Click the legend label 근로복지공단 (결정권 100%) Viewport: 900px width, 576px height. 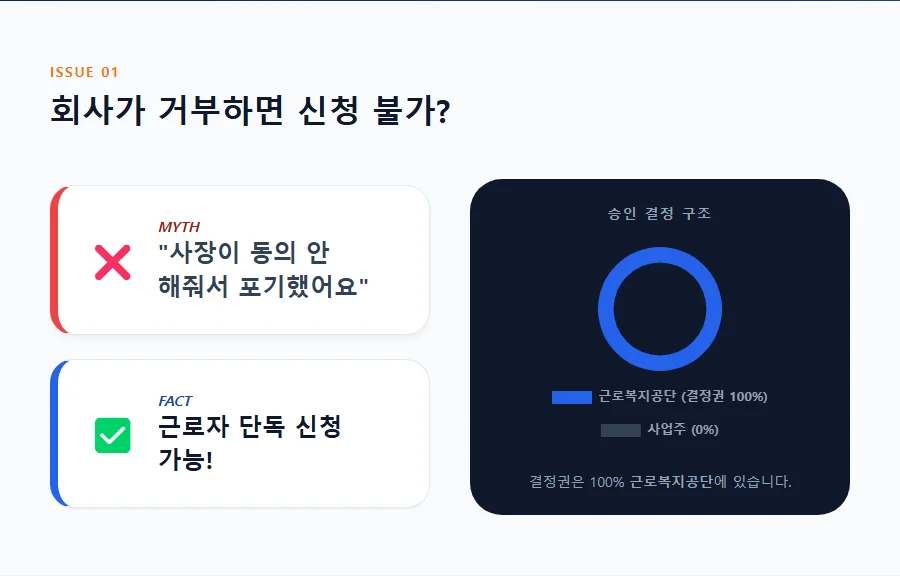(683, 397)
